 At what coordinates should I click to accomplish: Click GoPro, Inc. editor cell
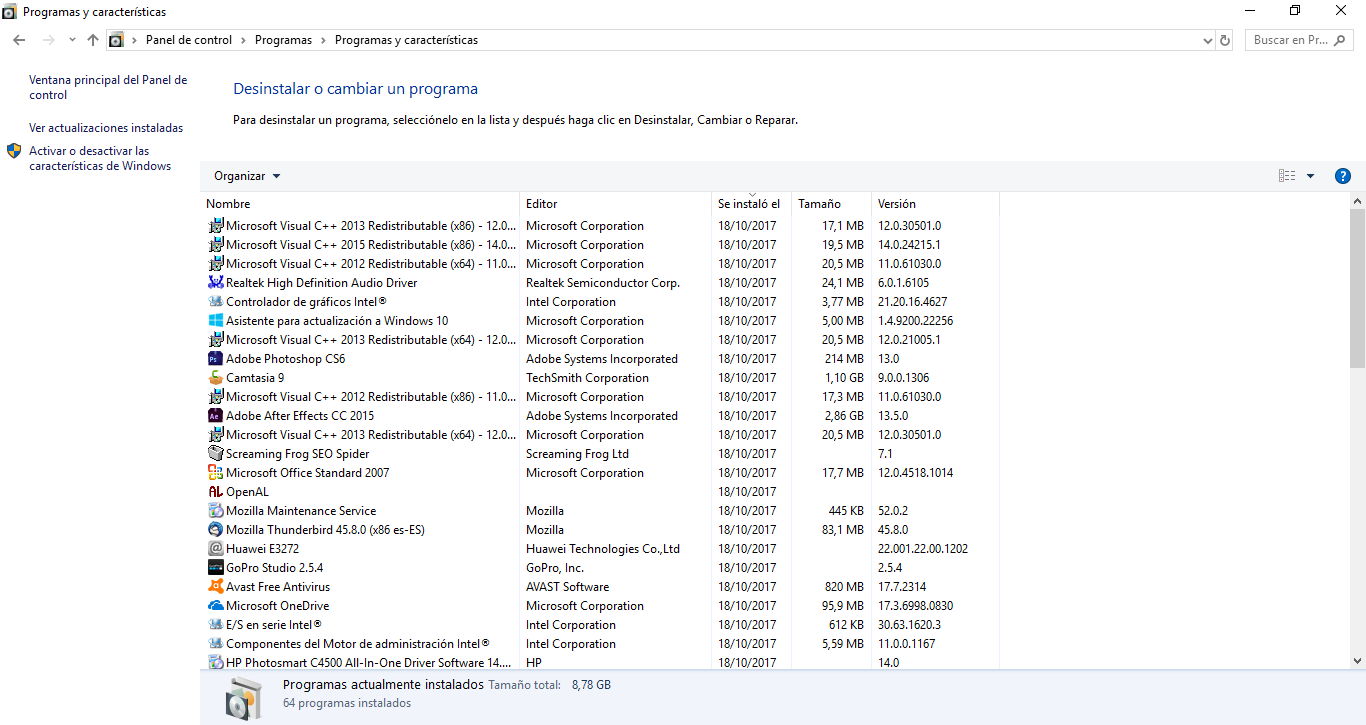pos(555,568)
